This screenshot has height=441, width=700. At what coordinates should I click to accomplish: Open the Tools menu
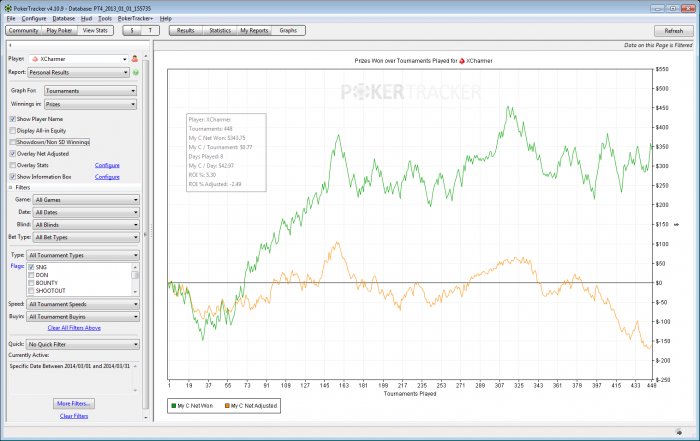click(x=105, y=19)
